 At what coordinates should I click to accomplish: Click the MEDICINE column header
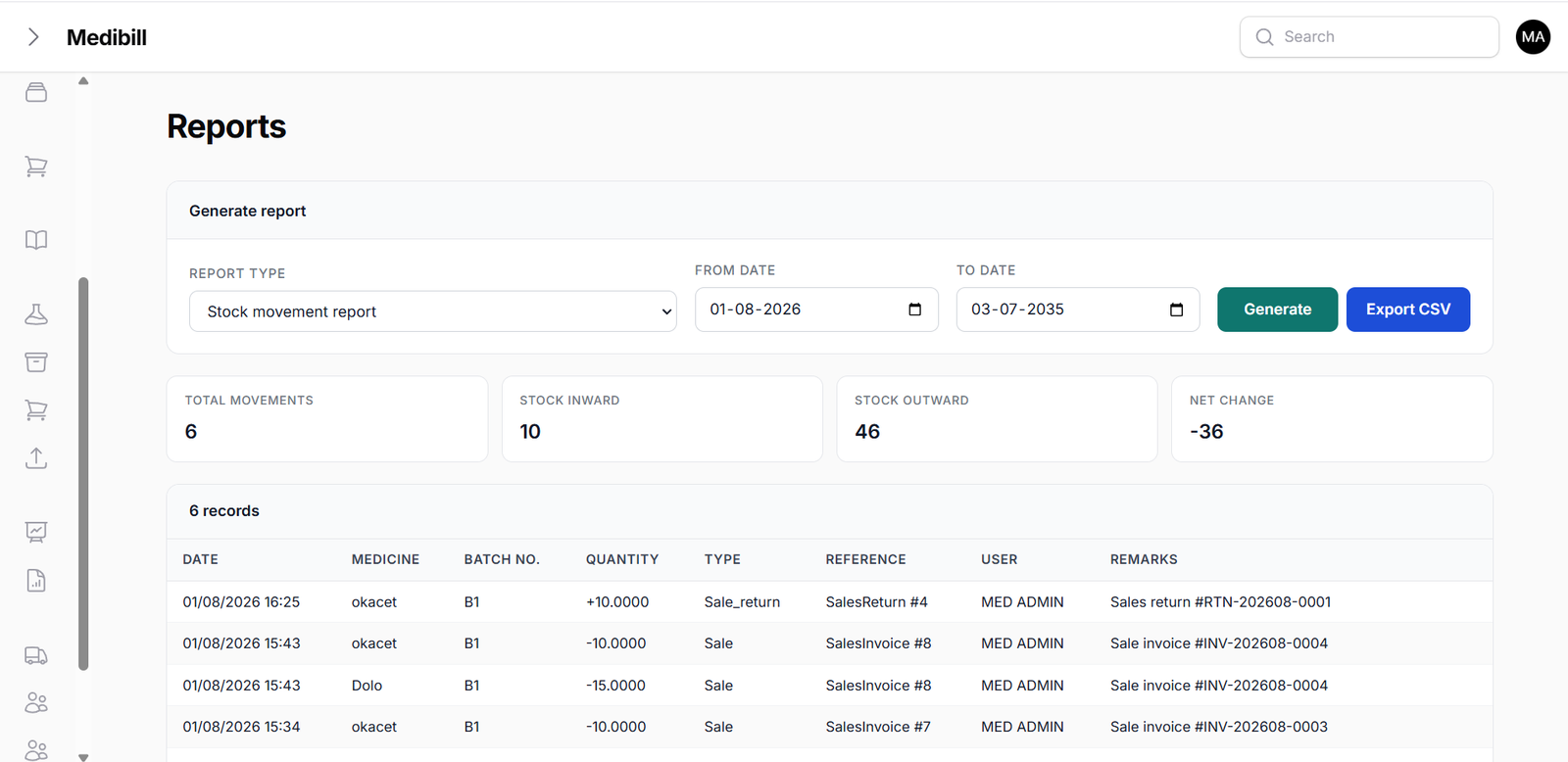pos(385,559)
